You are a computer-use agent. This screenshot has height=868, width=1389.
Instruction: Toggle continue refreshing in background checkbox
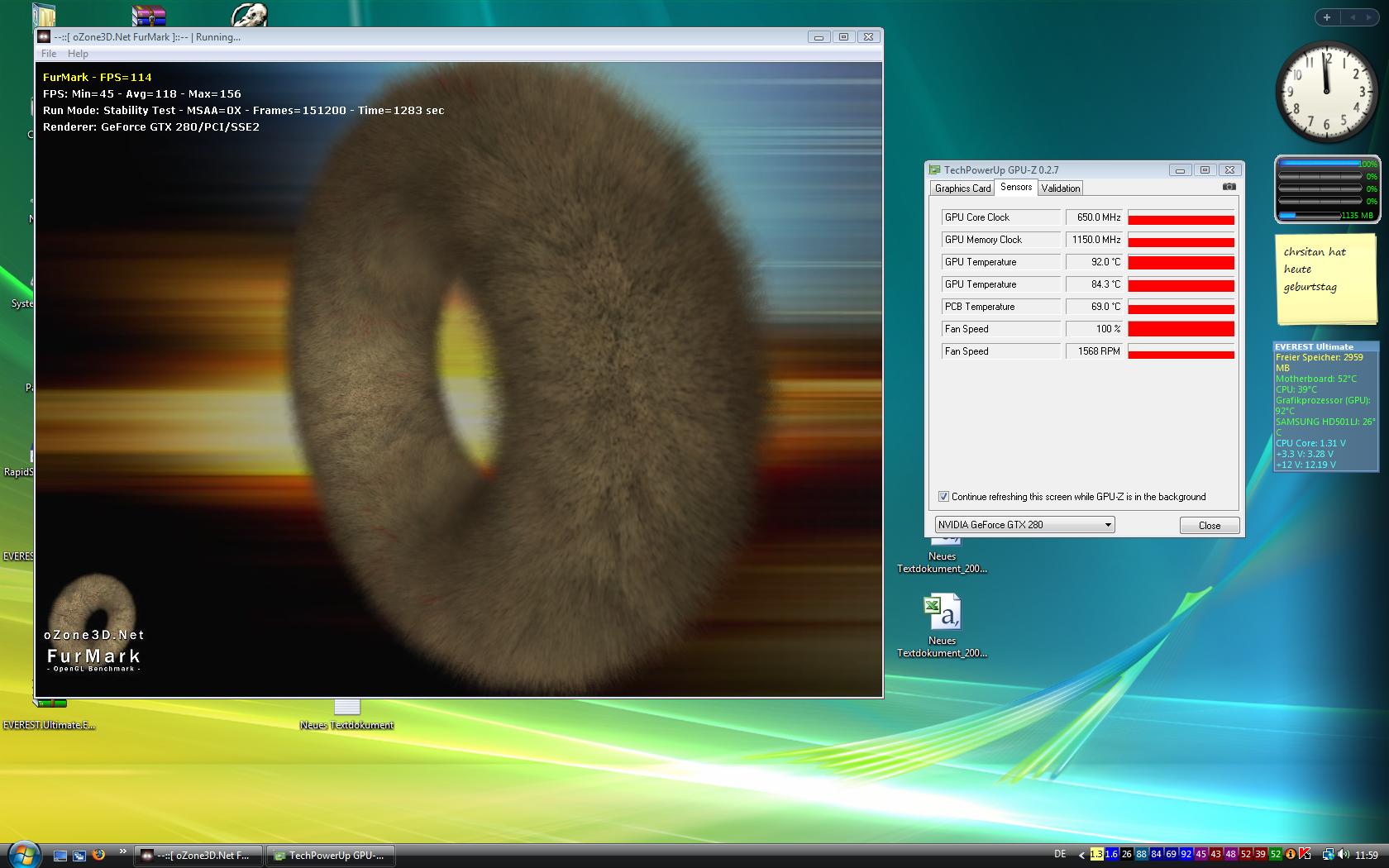[943, 497]
